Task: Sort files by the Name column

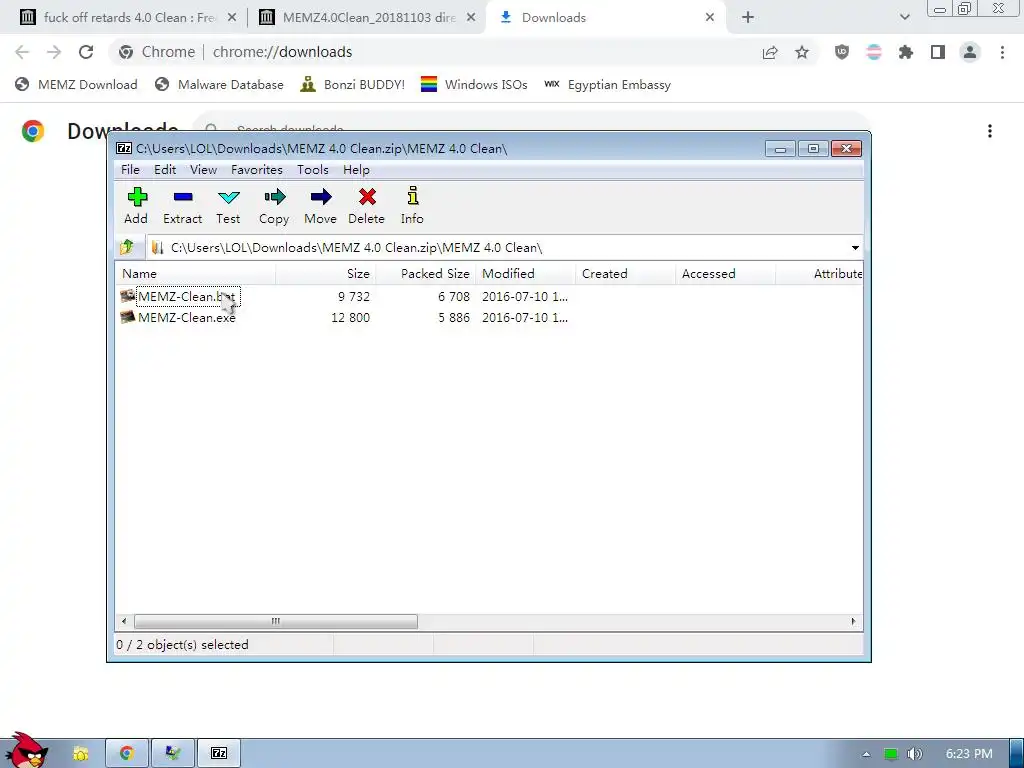Action: [195, 274]
